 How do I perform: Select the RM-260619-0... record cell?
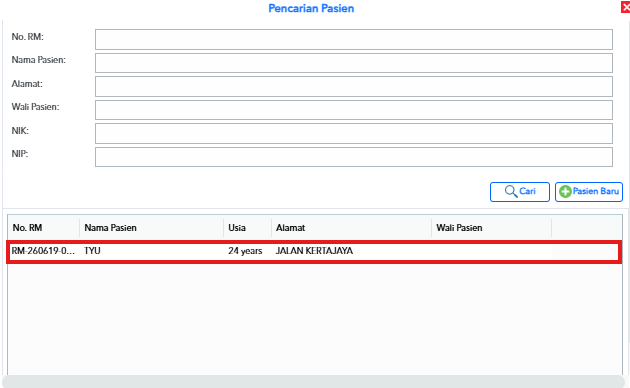(x=43, y=251)
